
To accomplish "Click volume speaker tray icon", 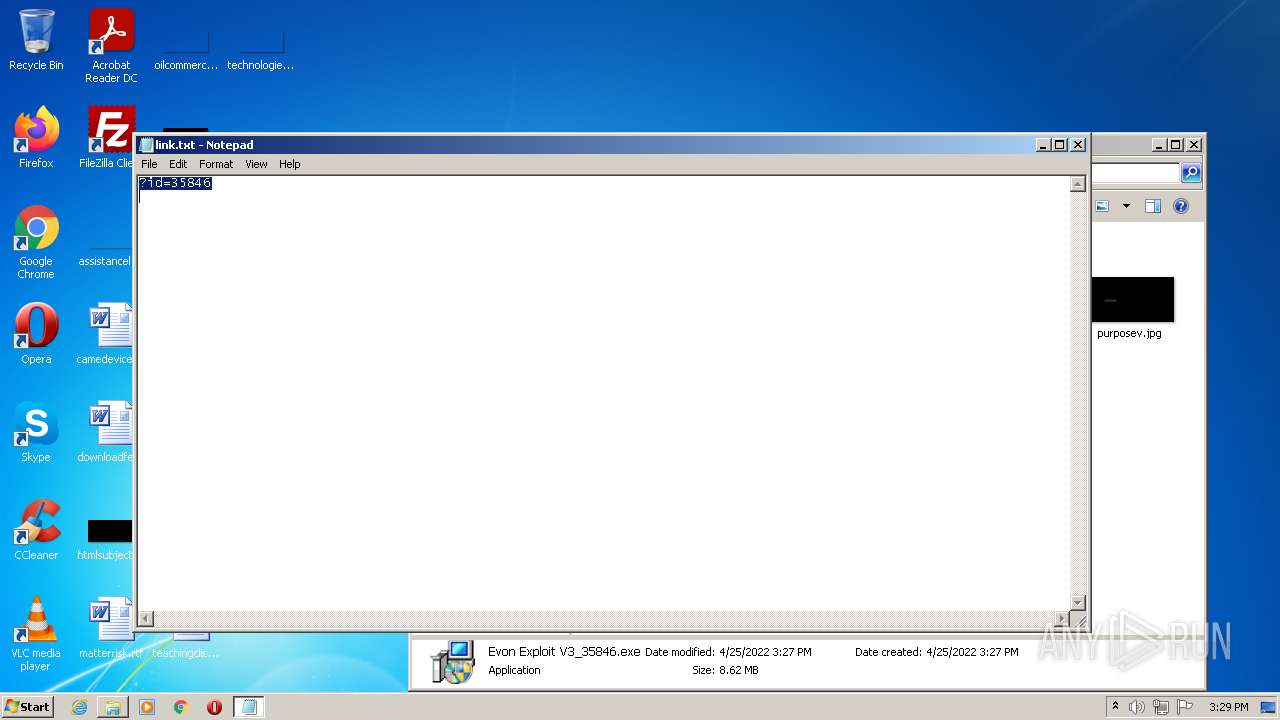I will coord(1137,707).
